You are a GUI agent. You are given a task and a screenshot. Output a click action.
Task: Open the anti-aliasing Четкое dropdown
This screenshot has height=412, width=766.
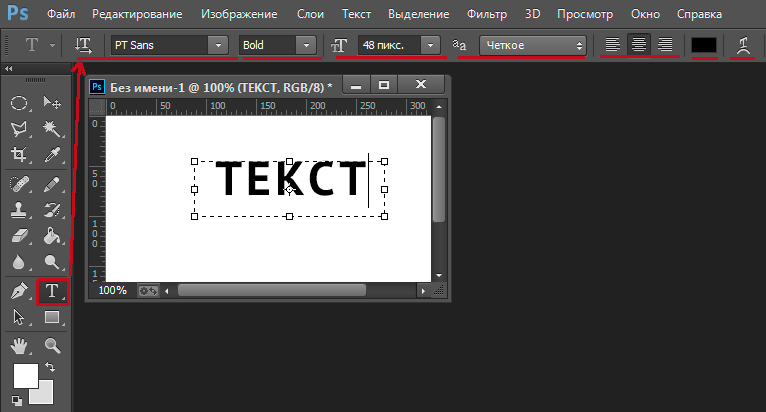point(532,46)
